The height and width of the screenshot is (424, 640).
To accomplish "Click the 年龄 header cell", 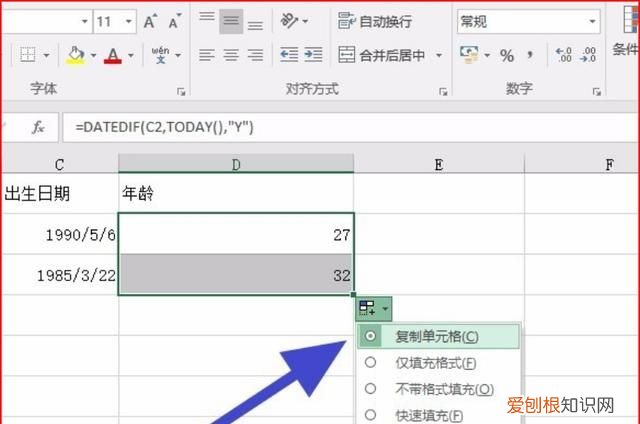I will (236, 193).
